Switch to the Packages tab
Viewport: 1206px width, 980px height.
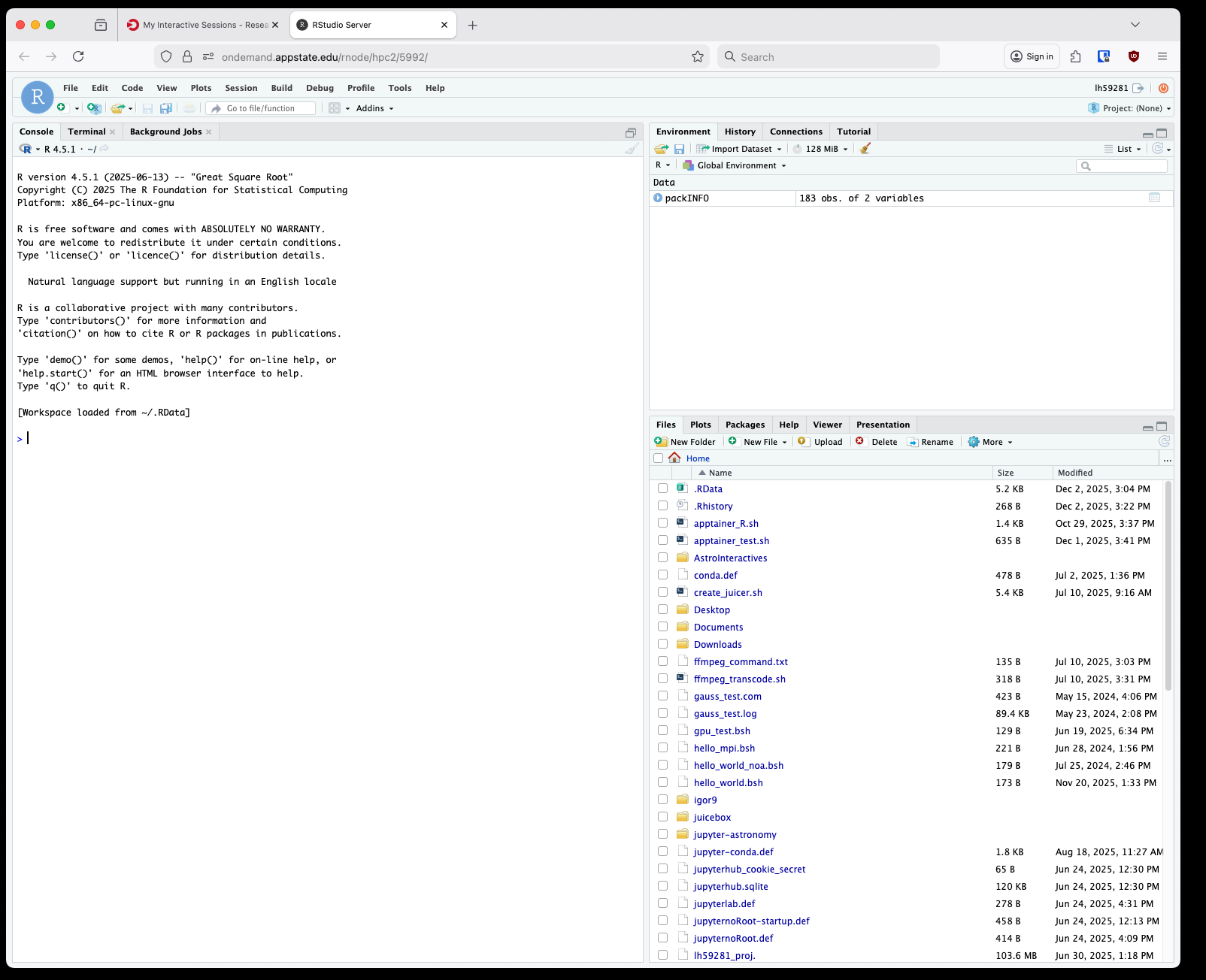(744, 425)
